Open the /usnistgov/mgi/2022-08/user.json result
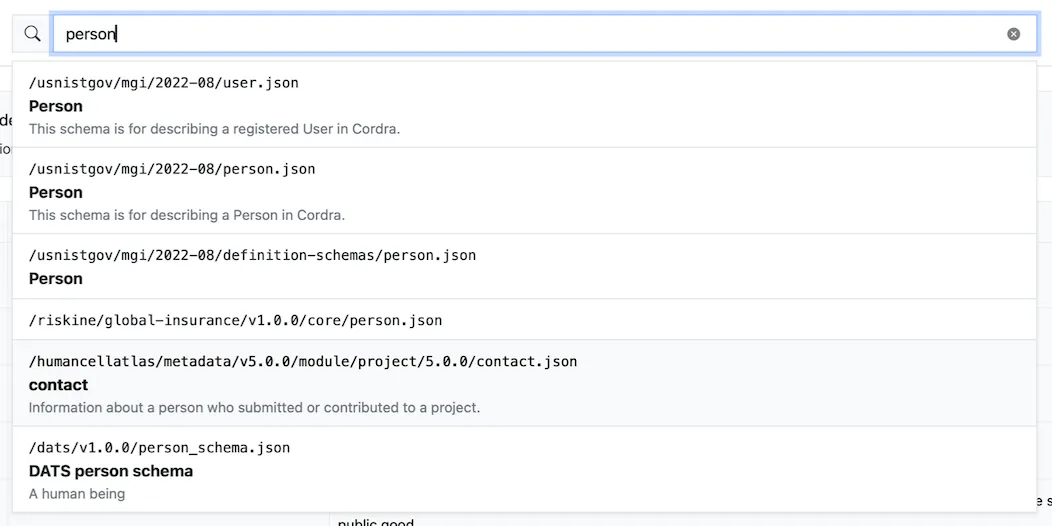The image size is (1052, 526). [x=524, y=105]
